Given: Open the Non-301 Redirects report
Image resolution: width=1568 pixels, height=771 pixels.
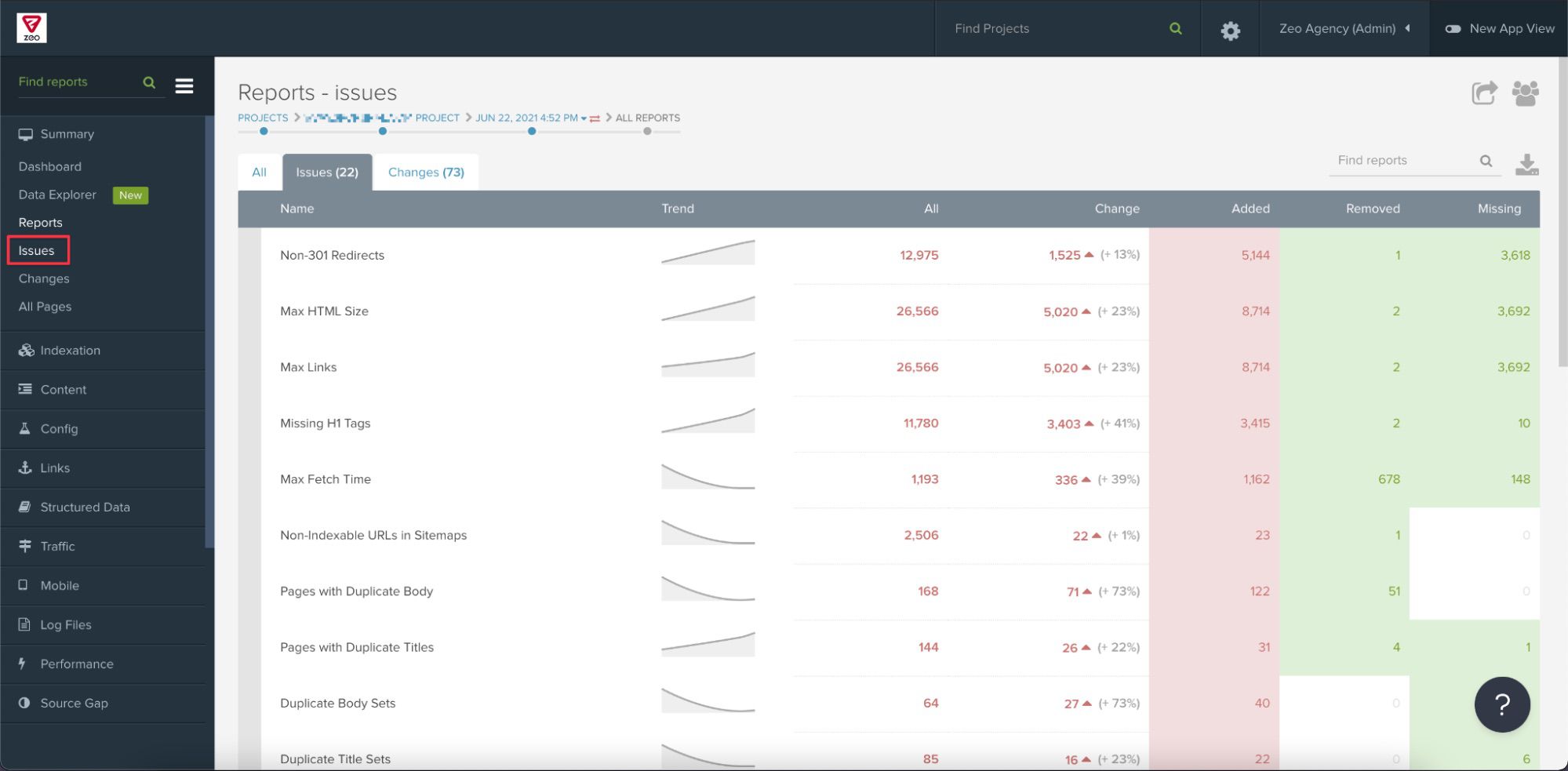Looking at the screenshot, I should tap(333, 256).
